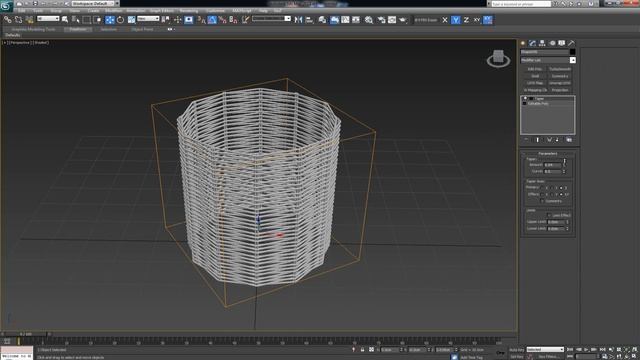Click the object color swatch
Screen dimensions: 640x360
pos(573,52)
